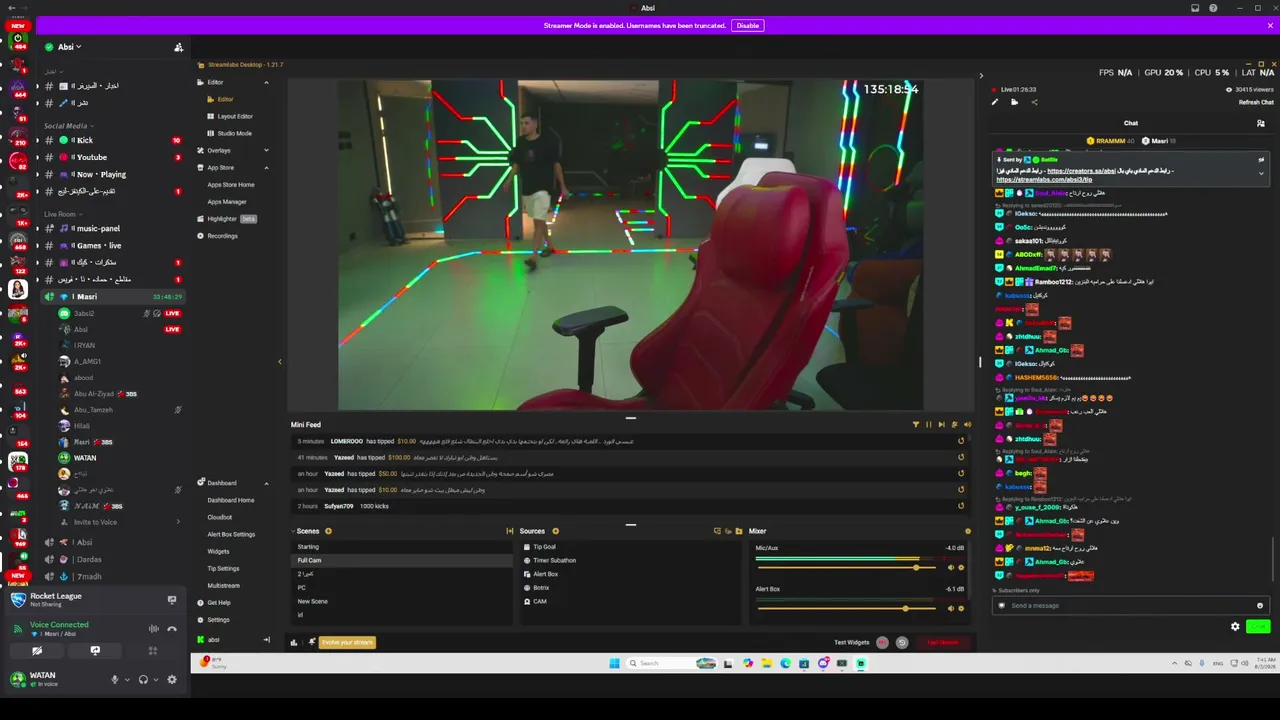
Task: Replay the Sufyan709 1000 kicks alert
Action: tap(961, 506)
